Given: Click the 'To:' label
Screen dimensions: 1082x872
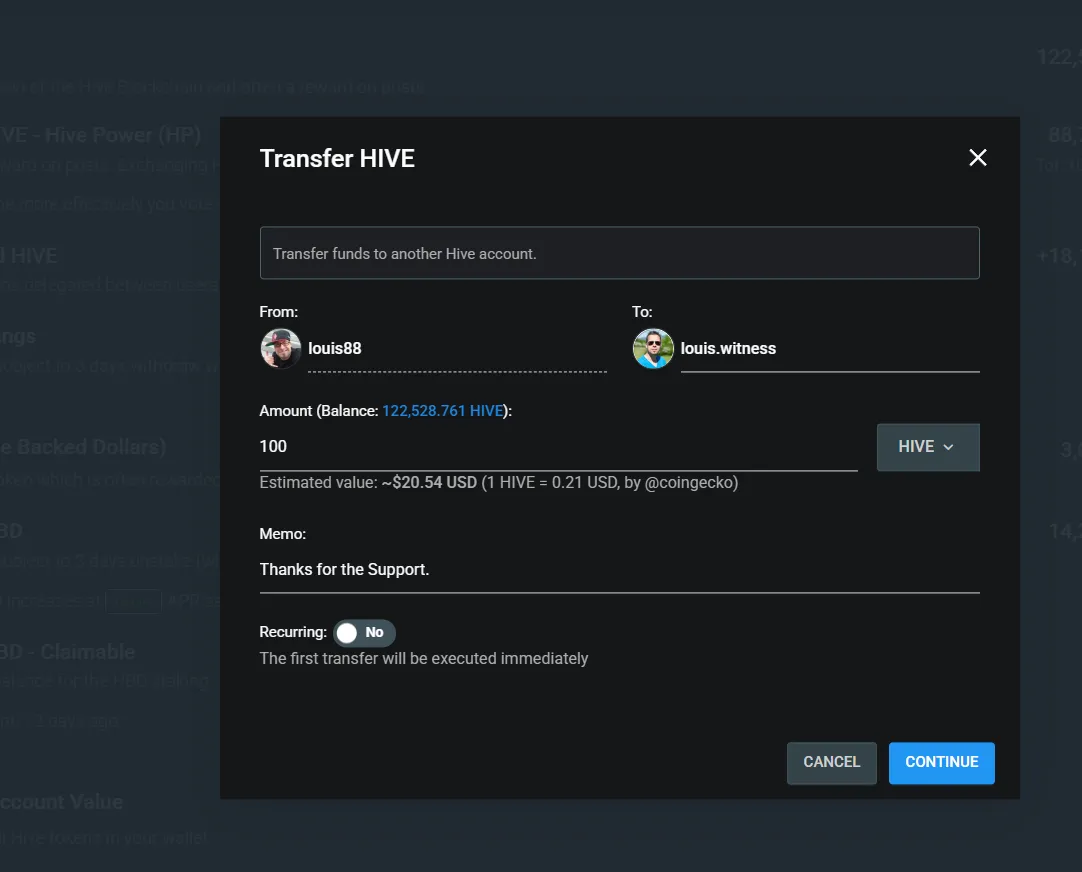Looking at the screenshot, I should (642, 312).
